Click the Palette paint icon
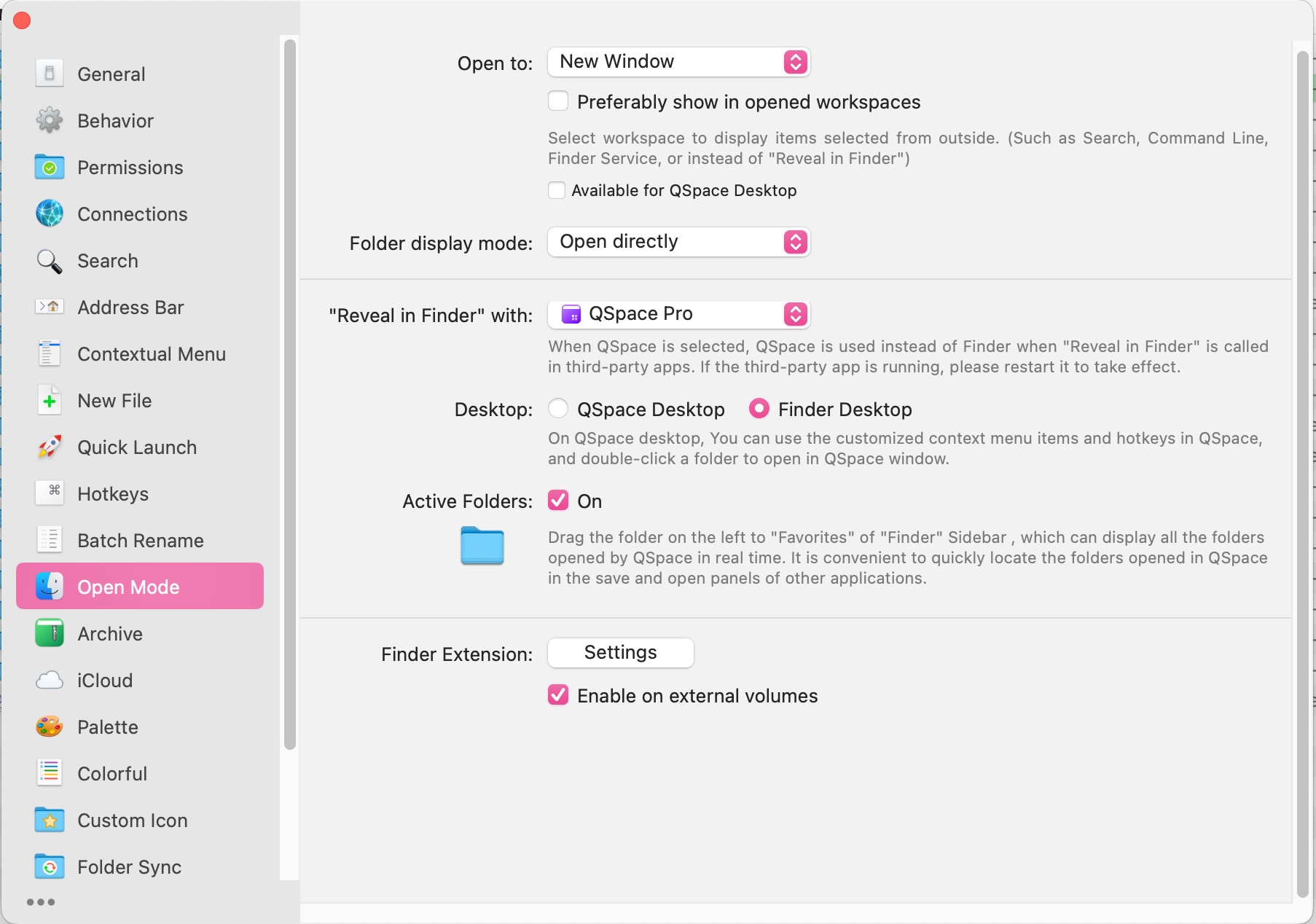The width and height of the screenshot is (1316, 924). click(x=50, y=727)
